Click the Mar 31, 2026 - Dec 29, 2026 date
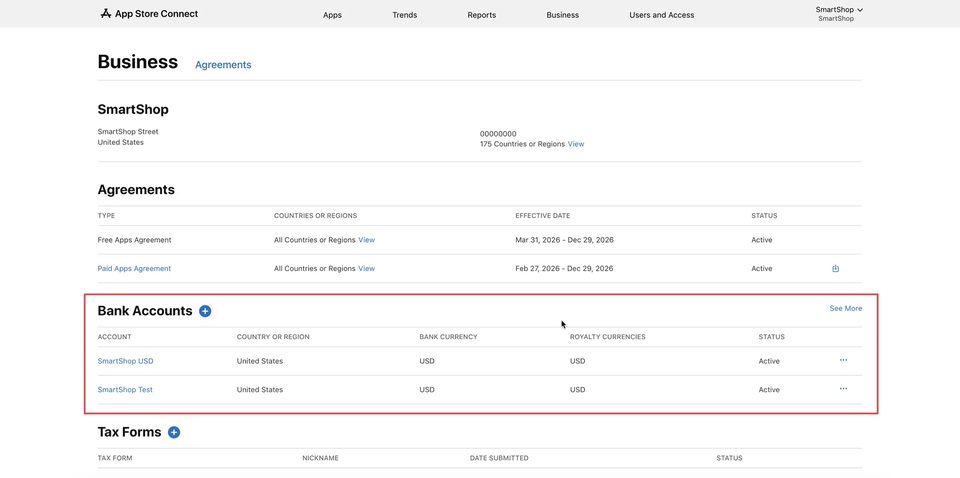Screen dimensions: 960x478 click(564, 240)
